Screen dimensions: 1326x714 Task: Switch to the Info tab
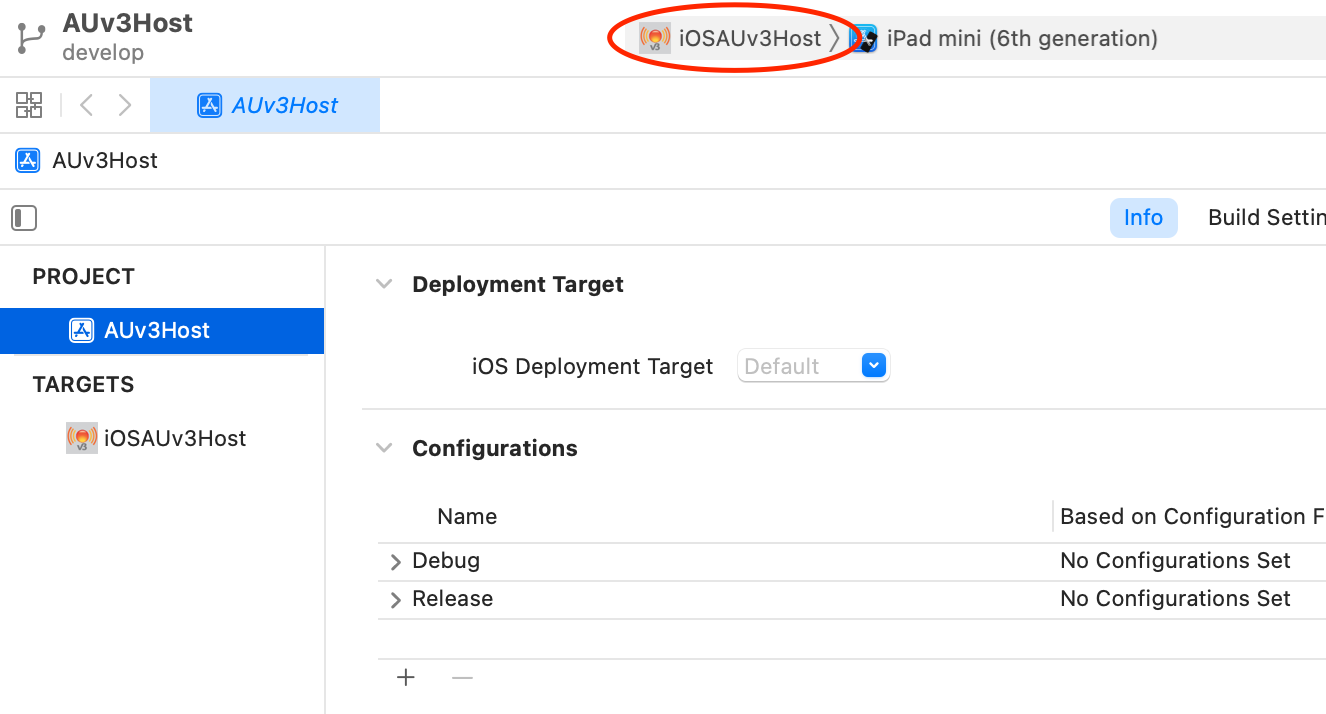pyautogui.click(x=1143, y=218)
